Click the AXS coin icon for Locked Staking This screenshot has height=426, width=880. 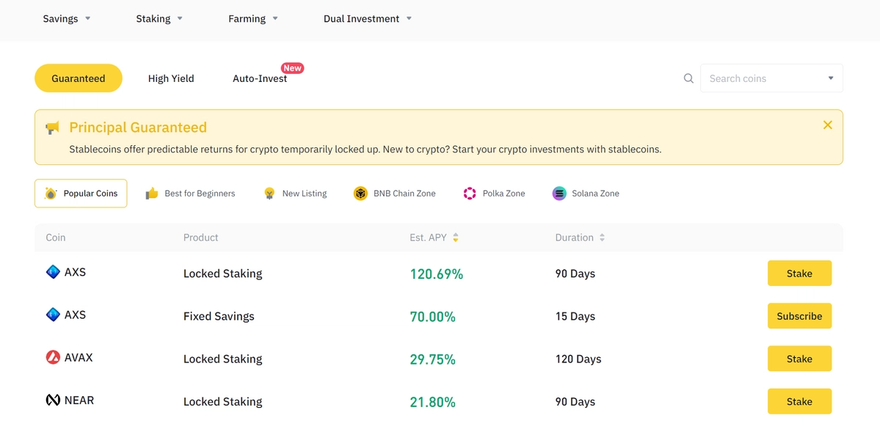pyautogui.click(x=53, y=272)
